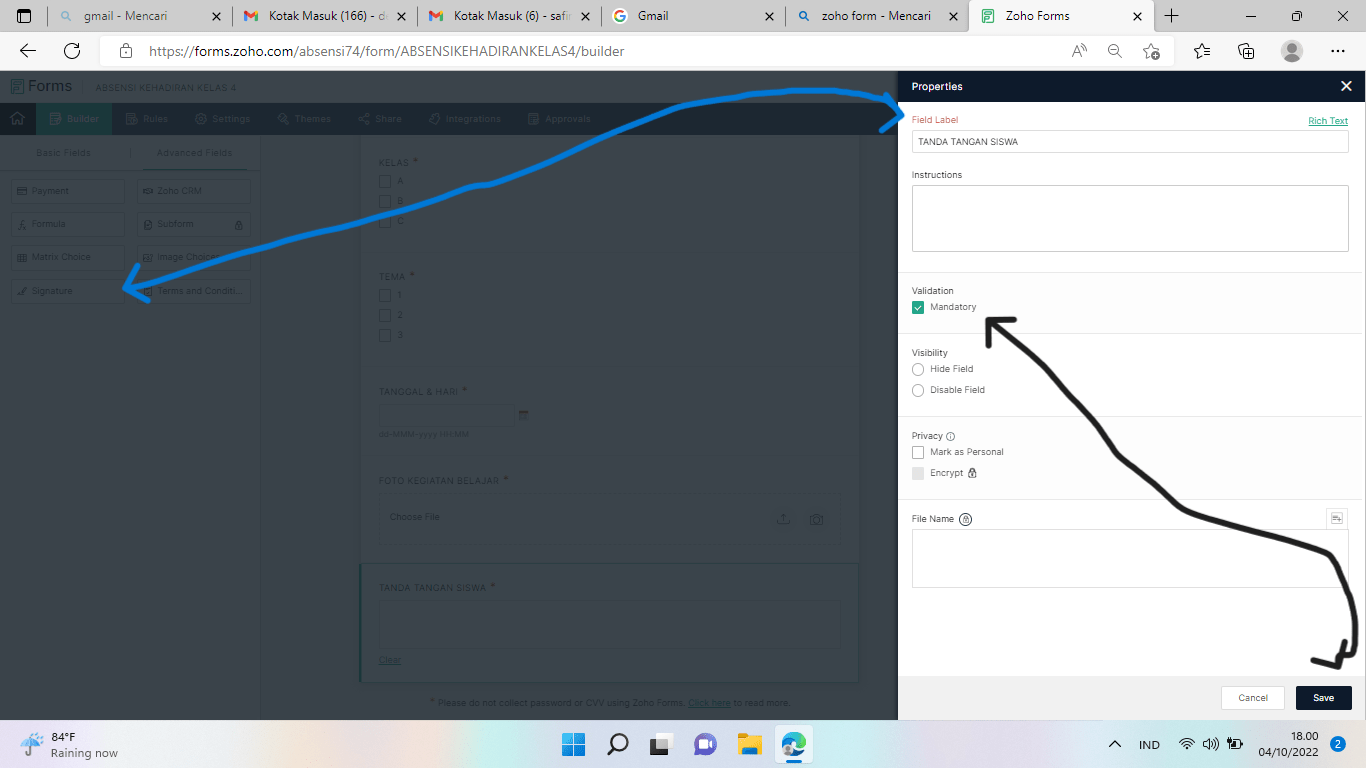This screenshot has width=1366, height=768.
Task: Open Rich Text editor link
Action: click(x=1328, y=121)
